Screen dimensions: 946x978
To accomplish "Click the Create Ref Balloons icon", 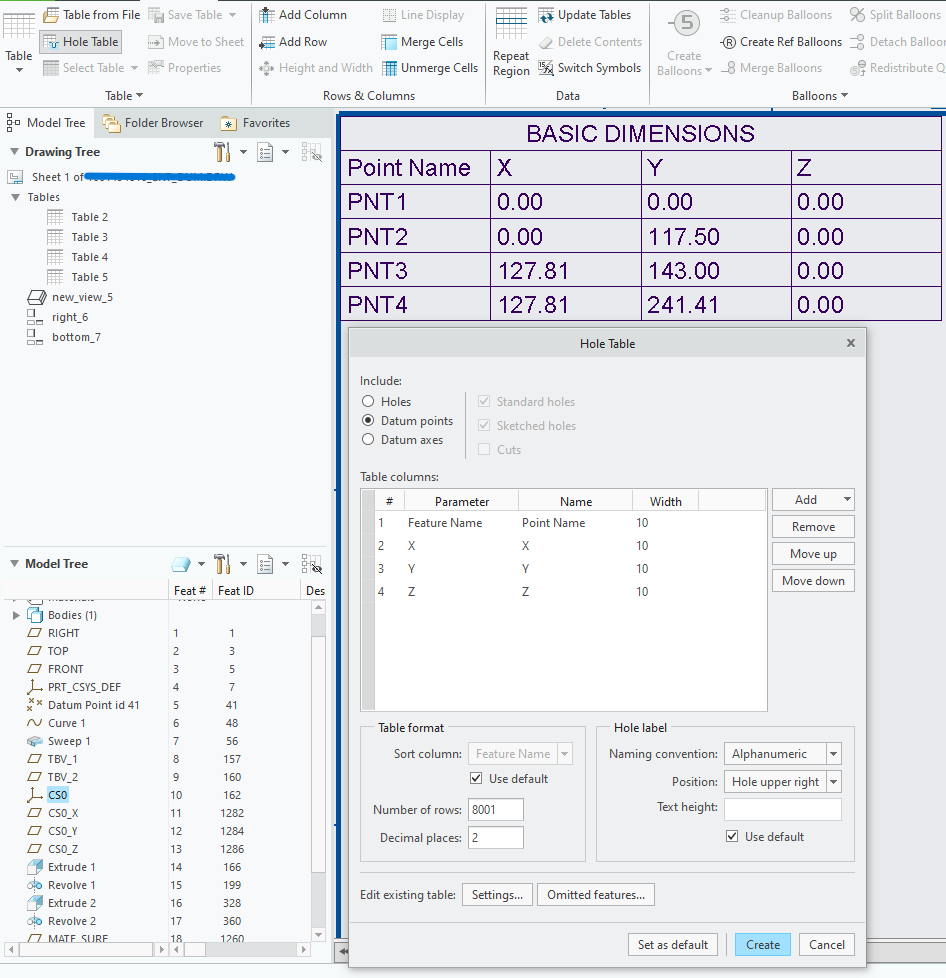I will [728, 42].
